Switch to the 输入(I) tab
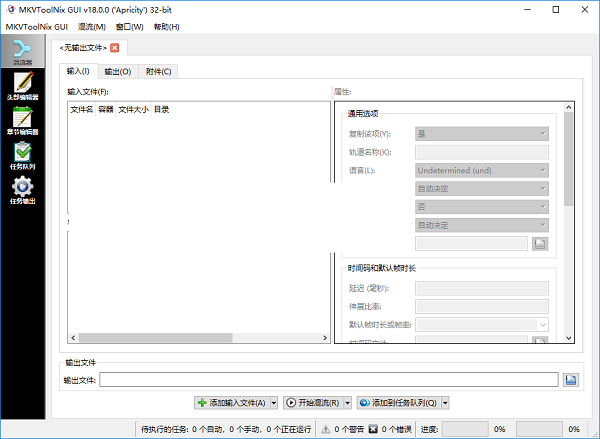 pos(78,71)
